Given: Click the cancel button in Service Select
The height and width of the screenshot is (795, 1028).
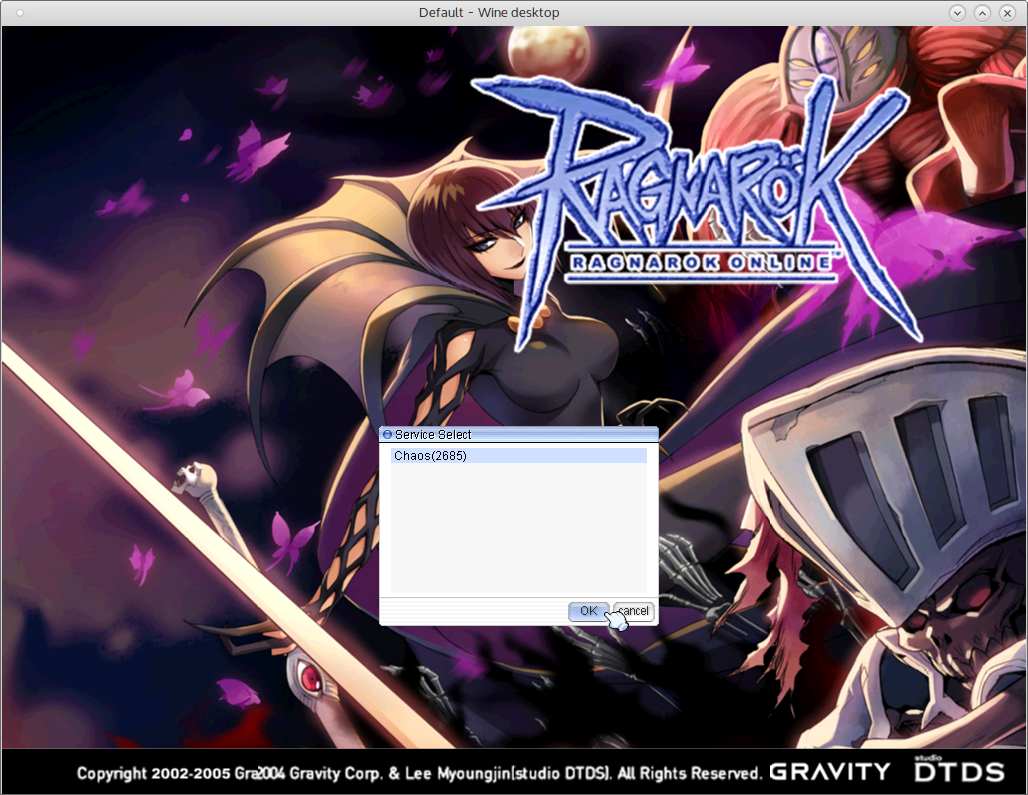Looking at the screenshot, I should [633, 611].
